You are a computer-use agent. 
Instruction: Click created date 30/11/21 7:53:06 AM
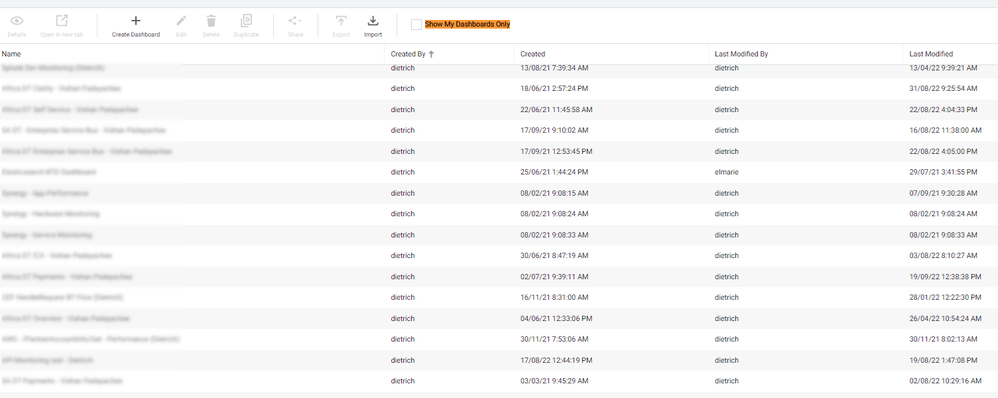point(554,339)
